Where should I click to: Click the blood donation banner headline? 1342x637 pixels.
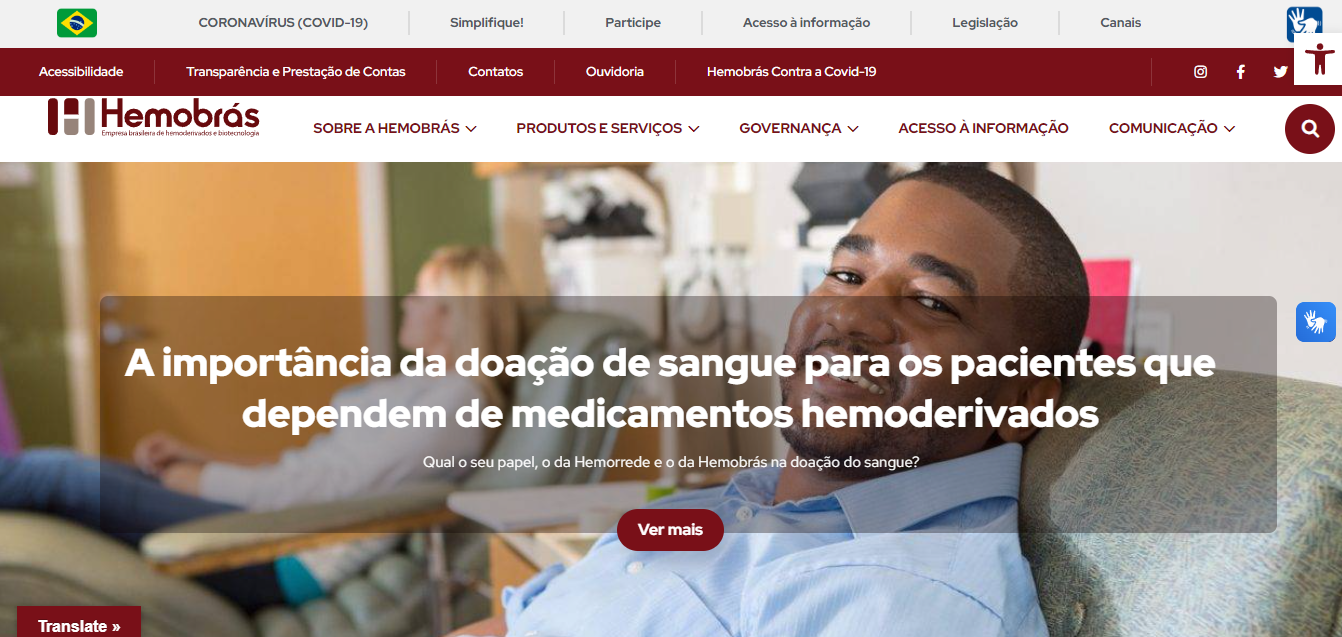click(670, 387)
